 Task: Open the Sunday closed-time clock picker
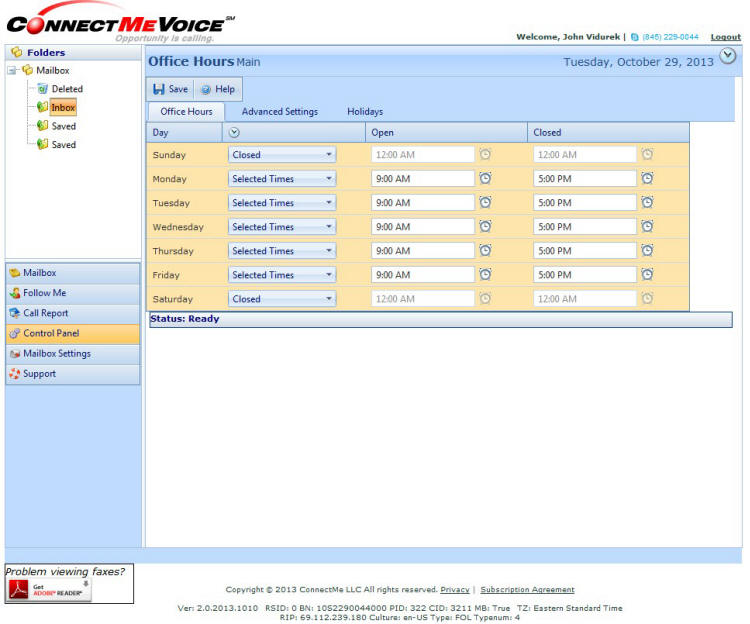tap(648, 154)
